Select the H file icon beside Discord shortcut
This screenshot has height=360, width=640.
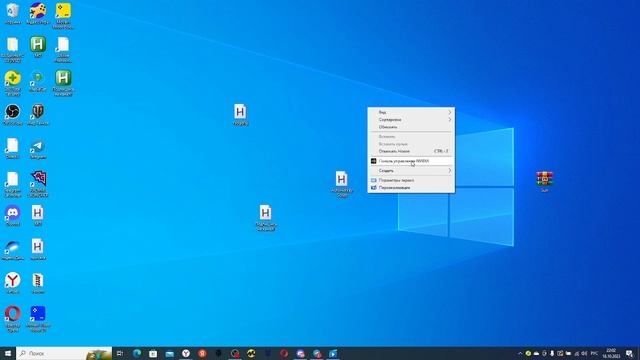[x=38, y=216]
